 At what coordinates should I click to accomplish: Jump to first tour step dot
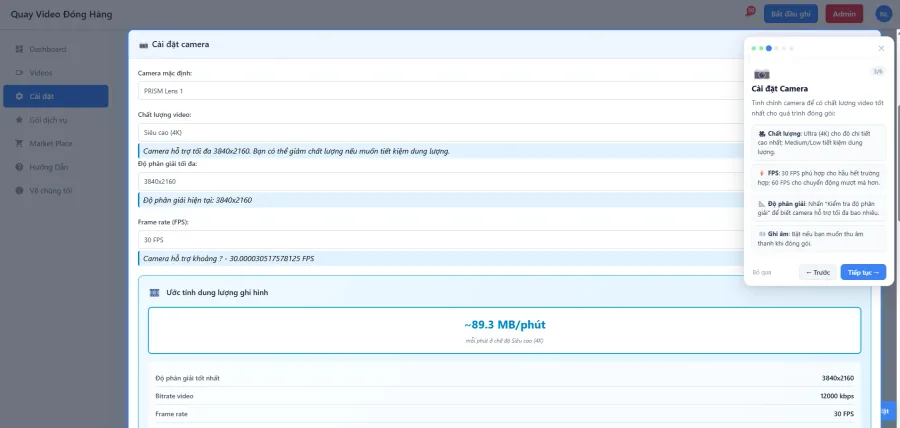pyautogui.click(x=754, y=48)
